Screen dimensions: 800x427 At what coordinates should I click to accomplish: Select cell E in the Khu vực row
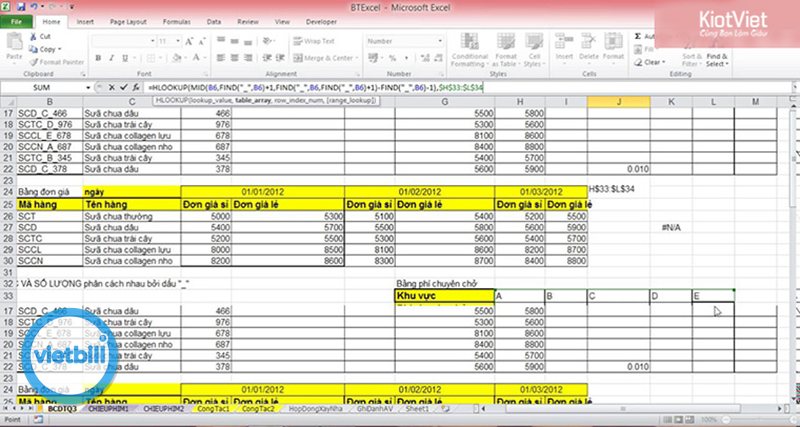coord(712,296)
